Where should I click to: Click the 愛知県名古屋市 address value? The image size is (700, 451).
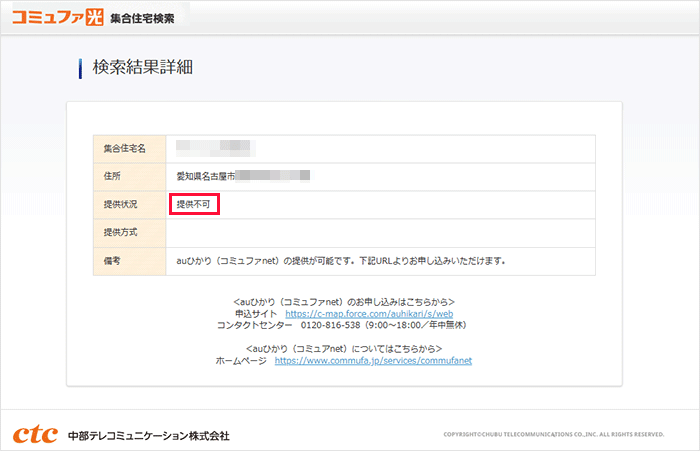[206, 176]
